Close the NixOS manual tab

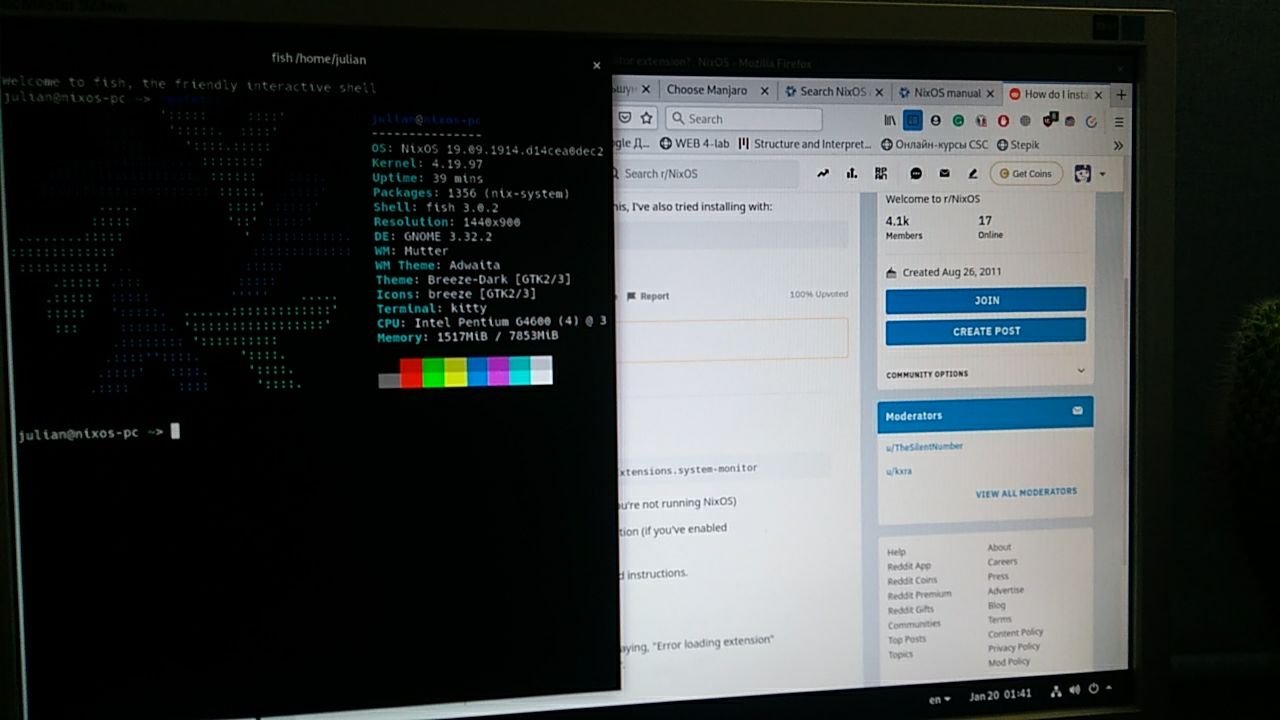tap(991, 94)
